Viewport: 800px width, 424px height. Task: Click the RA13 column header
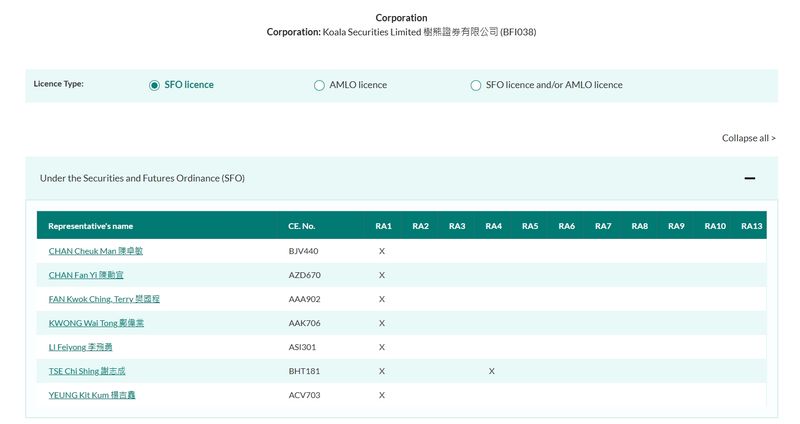pos(752,226)
